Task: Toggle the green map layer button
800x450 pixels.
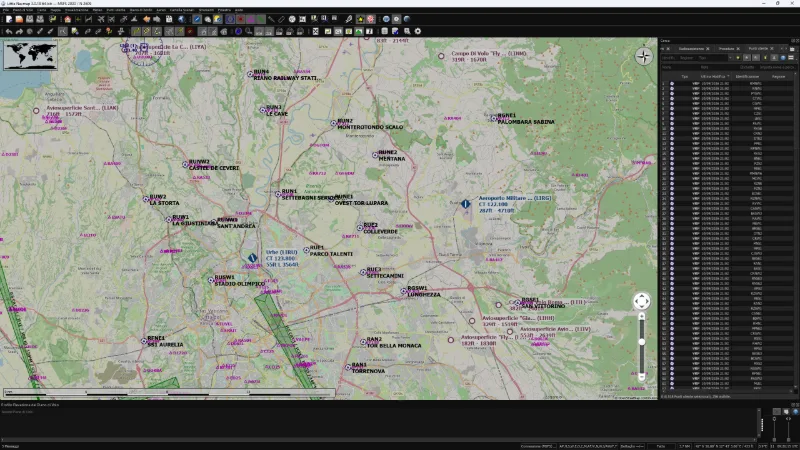Action: [x=261, y=19]
